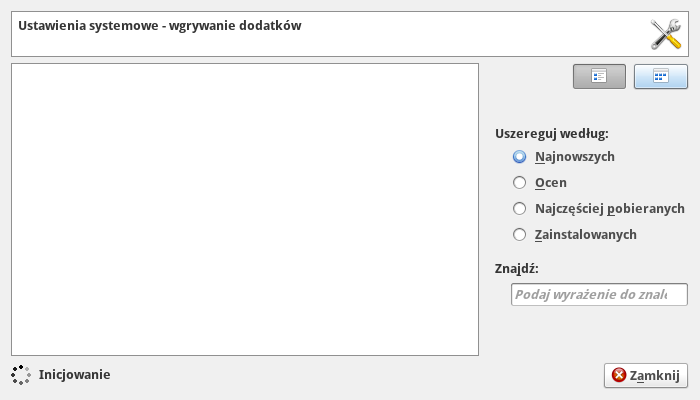
Task: Click the wrench and screwdriver settings icon
Action: 666,34
